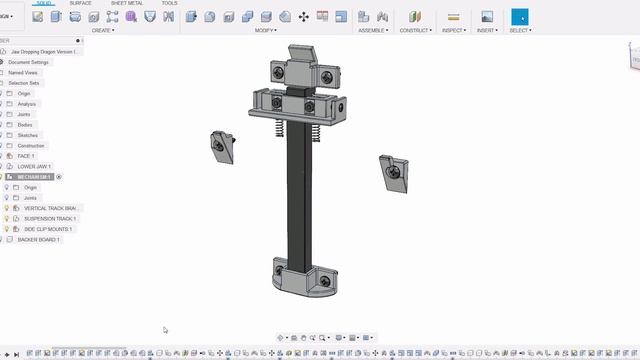Collapse the browser panel using the dot button

coord(78,41)
